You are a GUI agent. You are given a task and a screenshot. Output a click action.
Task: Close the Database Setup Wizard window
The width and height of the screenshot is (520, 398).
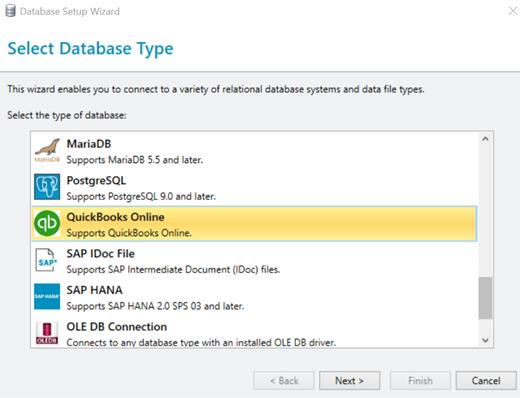512,11
